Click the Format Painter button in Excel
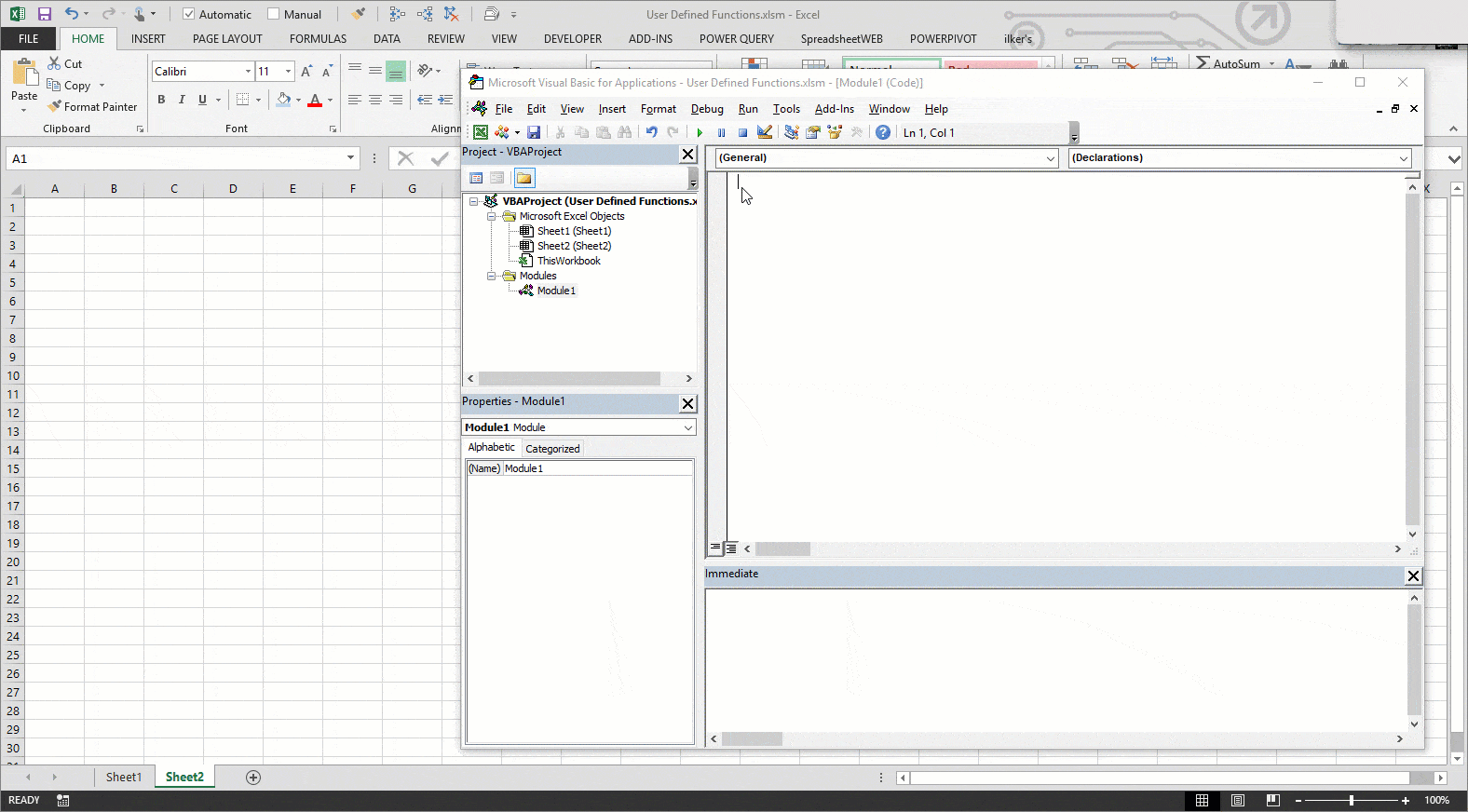This screenshot has width=1468, height=812. click(x=93, y=107)
